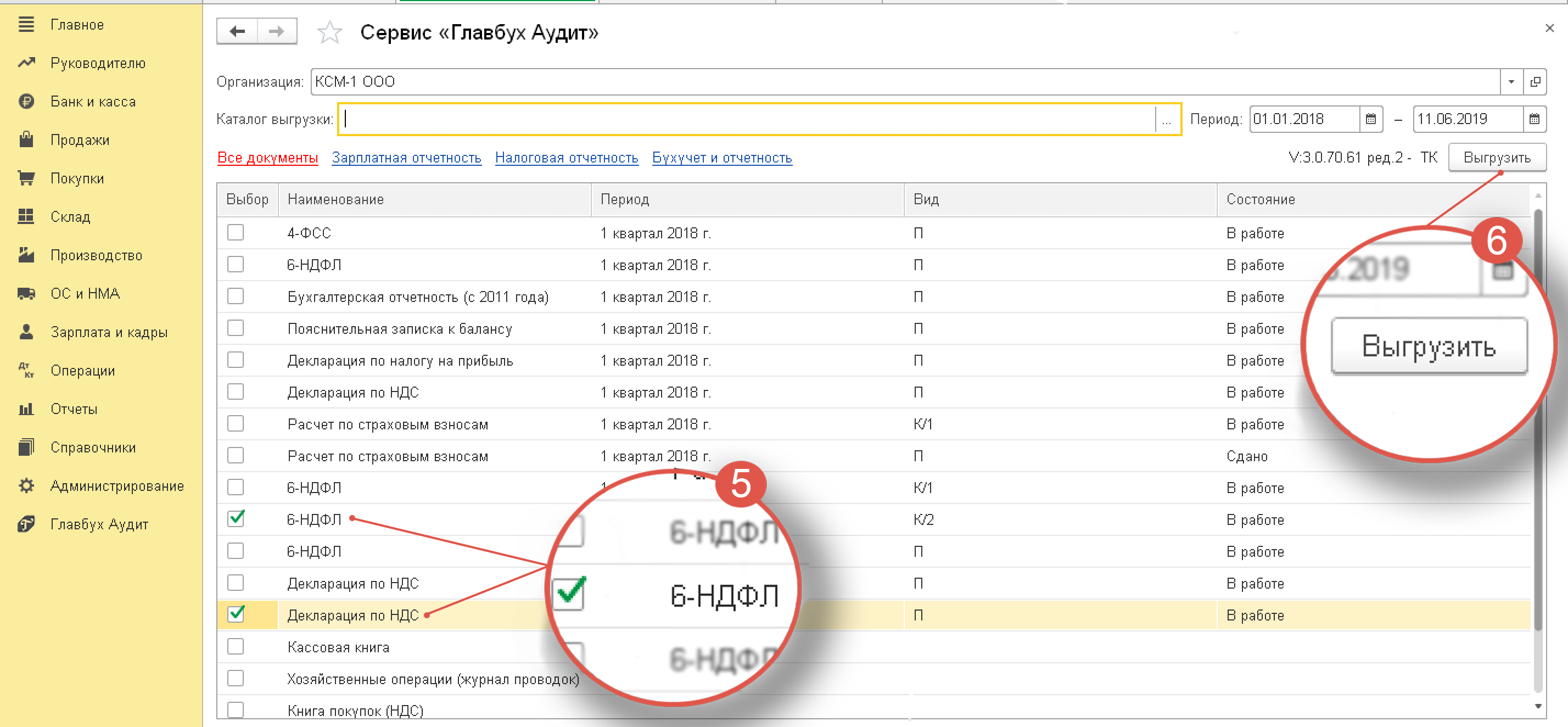The height and width of the screenshot is (727, 1568).
Task: Open calendar picker for period end date
Action: click(1534, 119)
